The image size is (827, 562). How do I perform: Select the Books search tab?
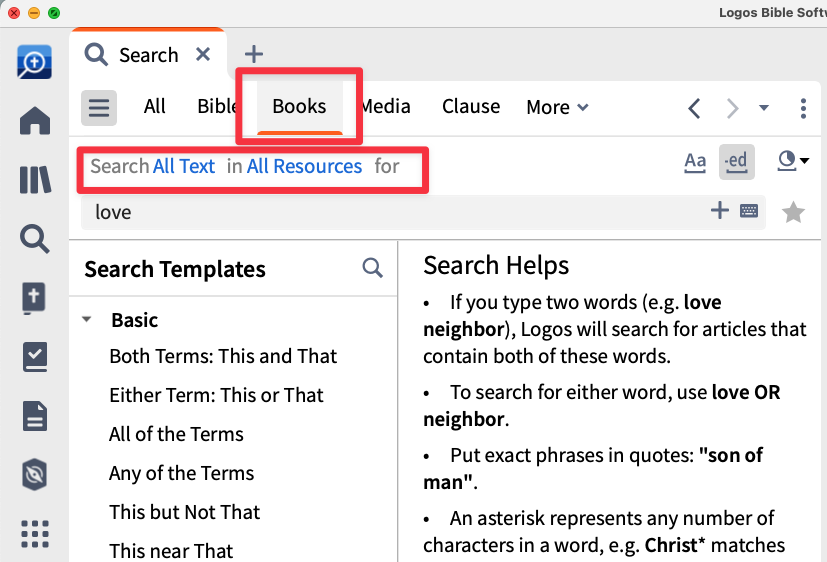(x=300, y=106)
